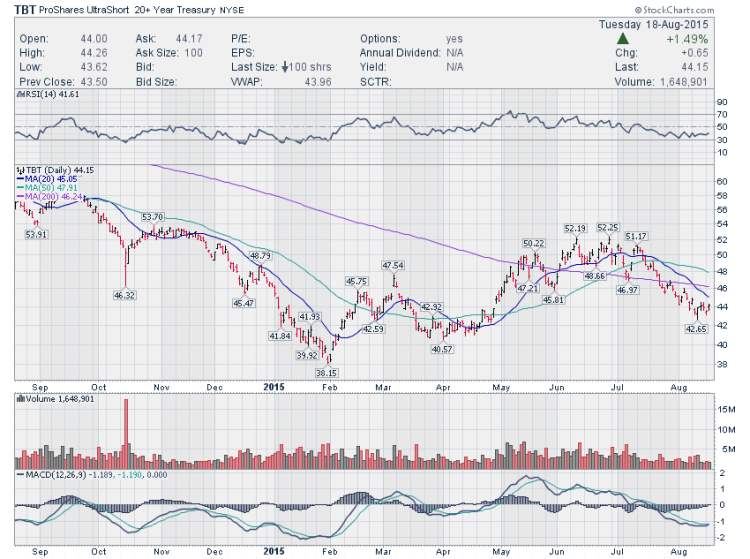This screenshot has width=750, height=559.
Task: Click the 51.17 price annotation
Action: (x=636, y=236)
